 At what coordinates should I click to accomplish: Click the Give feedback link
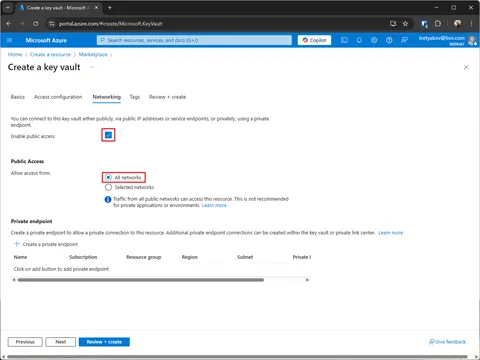[x=447, y=342]
